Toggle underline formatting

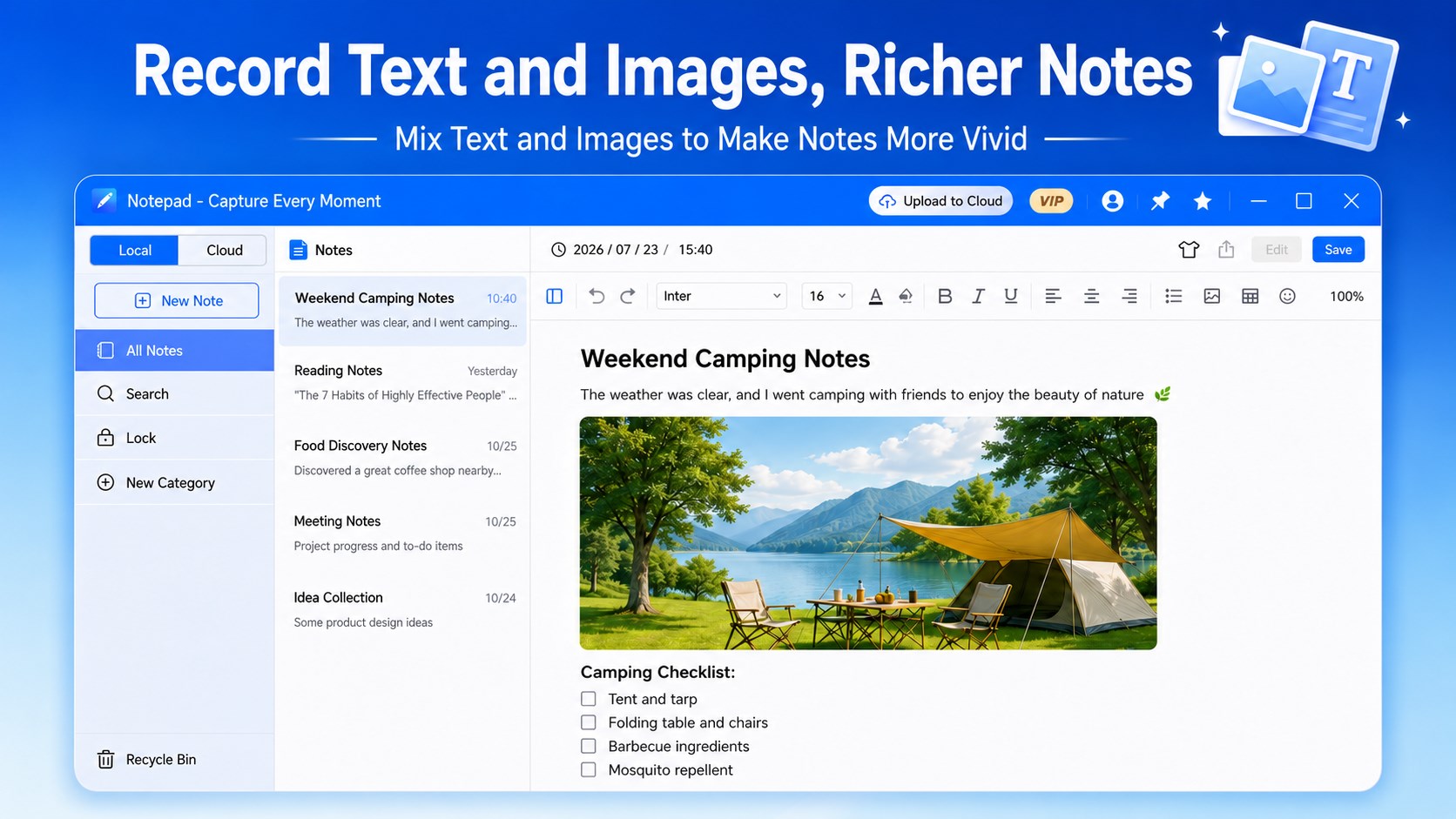click(x=1010, y=296)
